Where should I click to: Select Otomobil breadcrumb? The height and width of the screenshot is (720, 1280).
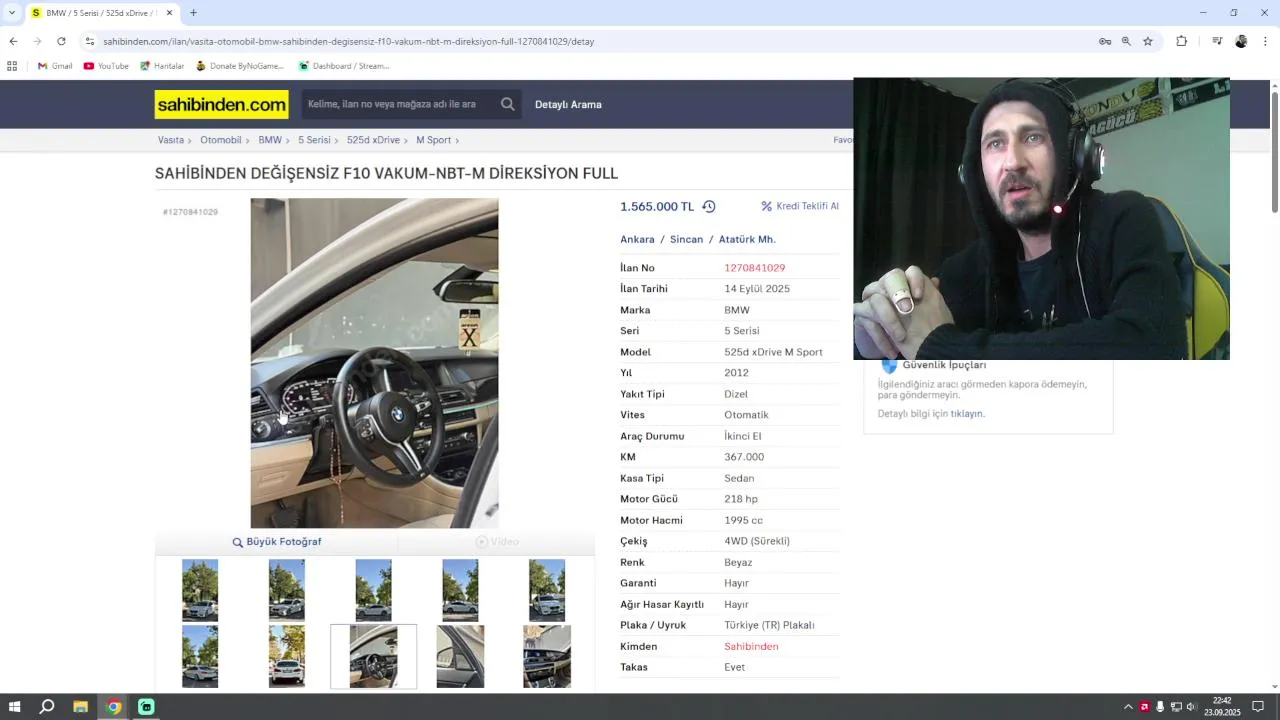click(x=221, y=140)
